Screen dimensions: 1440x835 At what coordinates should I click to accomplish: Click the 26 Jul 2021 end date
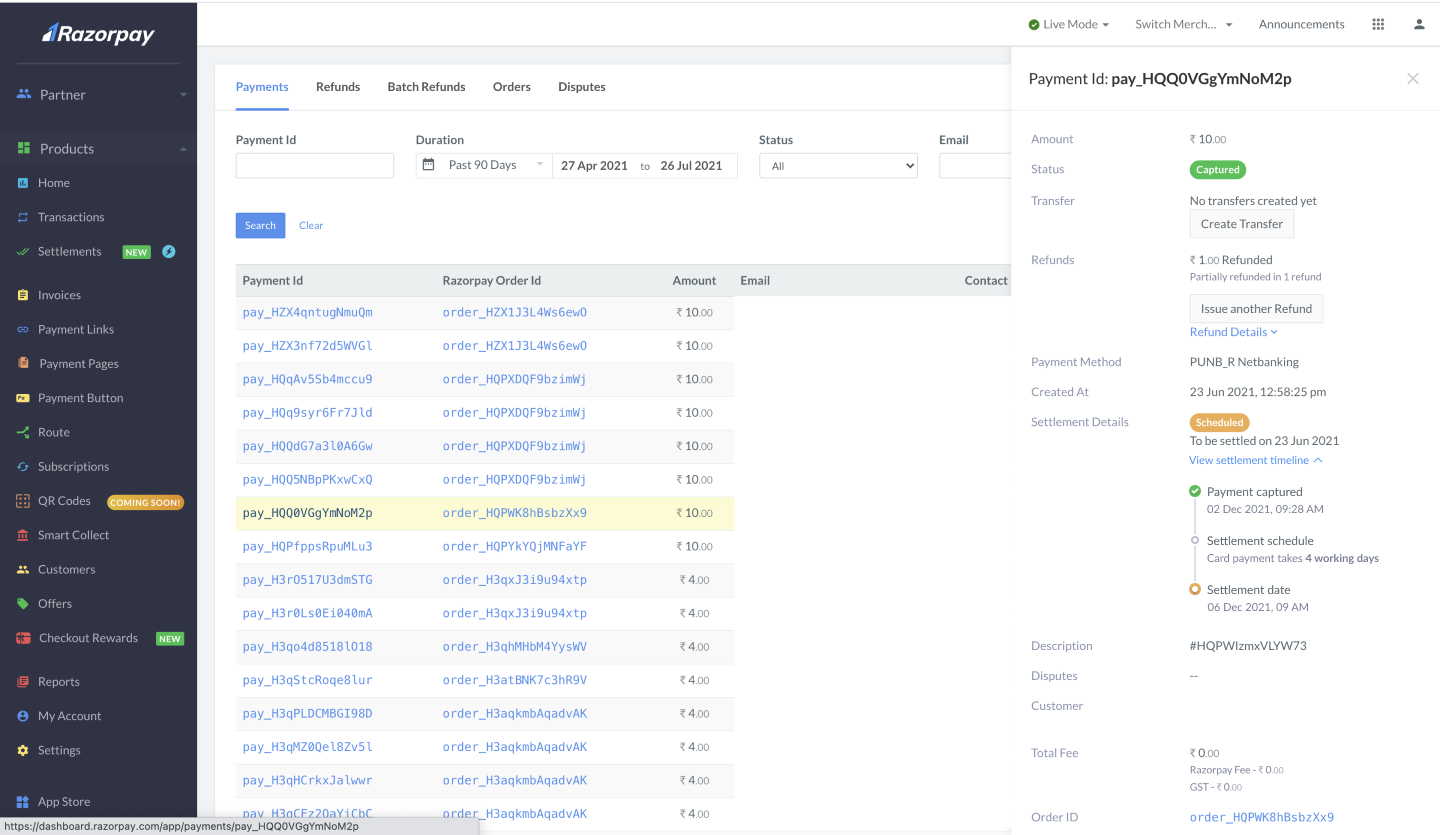691,166
